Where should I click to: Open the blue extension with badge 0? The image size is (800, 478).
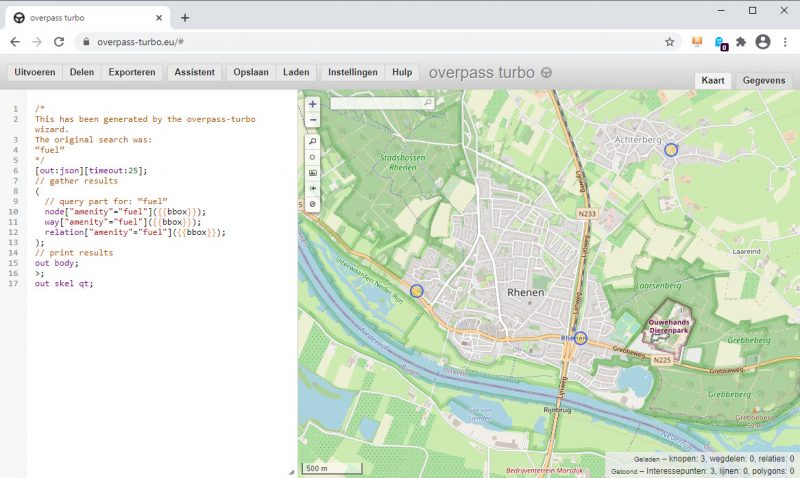pyautogui.click(x=720, y=43)
